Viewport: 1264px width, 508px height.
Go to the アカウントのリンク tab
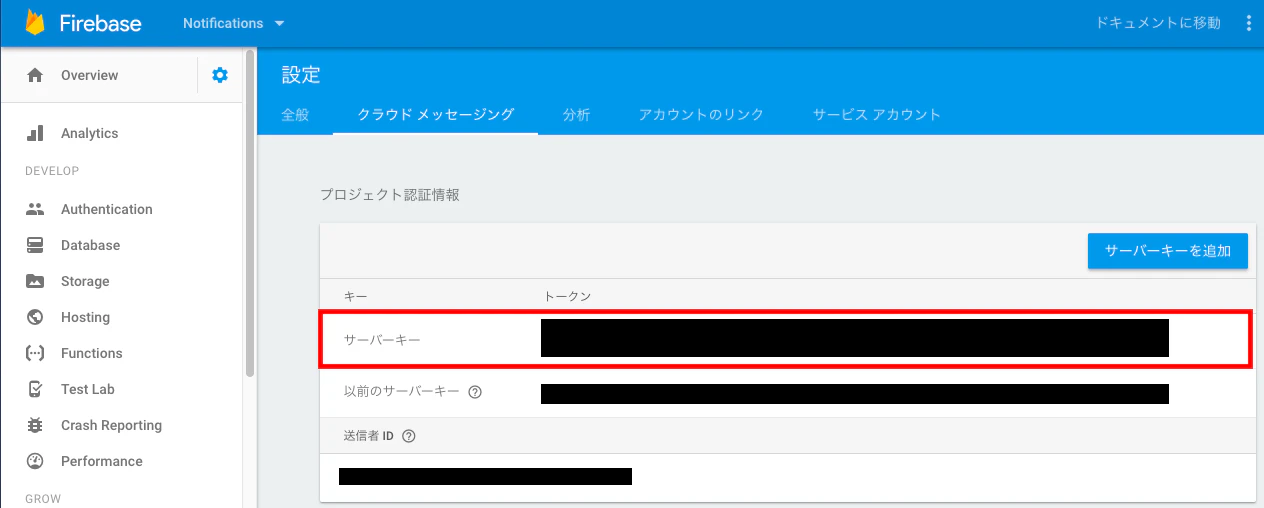coord(701,115)
